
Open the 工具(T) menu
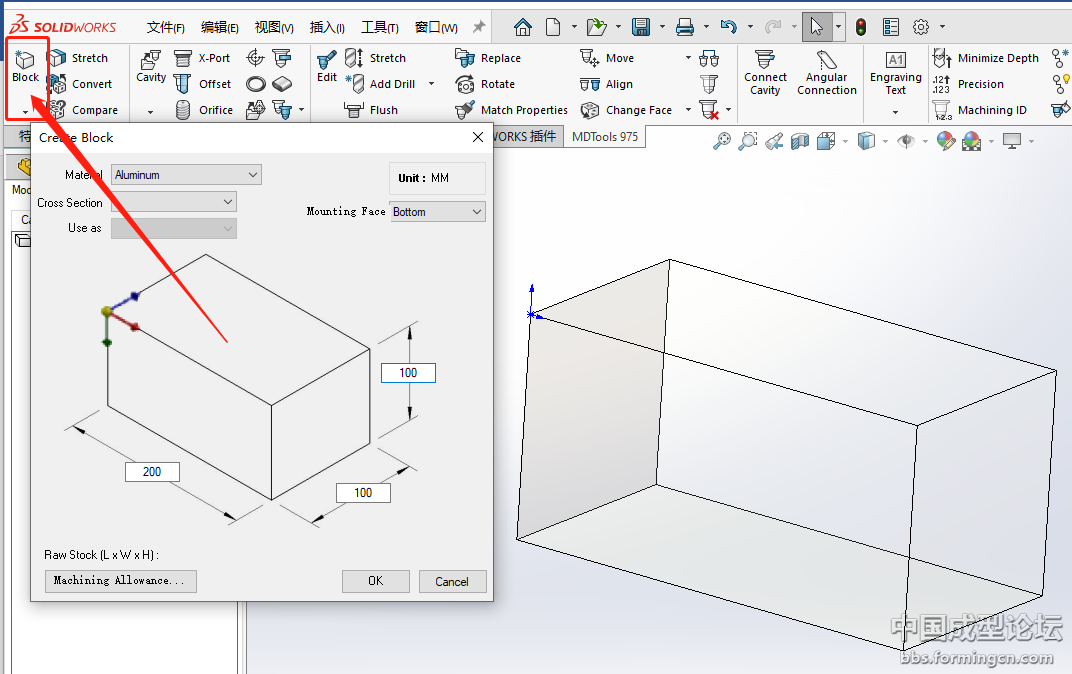pyautogui.click(x=379, y=27)
